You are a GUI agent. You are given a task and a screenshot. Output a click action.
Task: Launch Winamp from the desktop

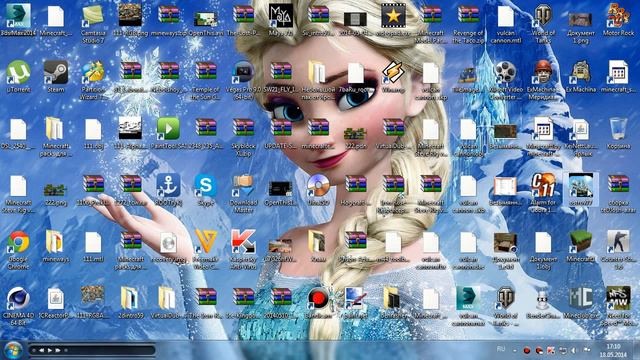click(393, 77)
